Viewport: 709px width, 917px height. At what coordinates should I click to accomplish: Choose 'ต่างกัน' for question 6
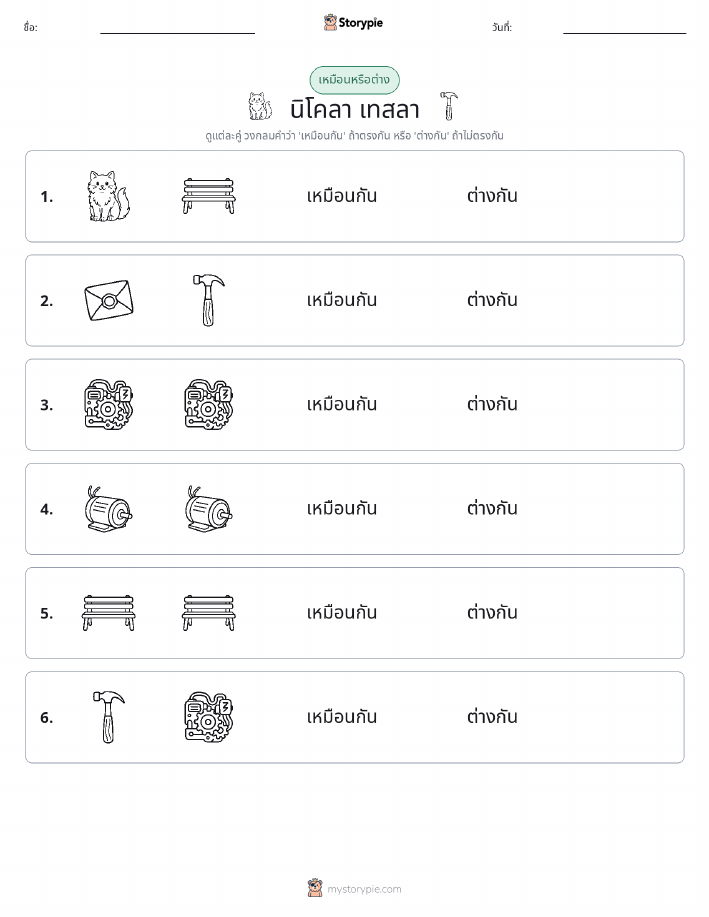tap(492, 716)
